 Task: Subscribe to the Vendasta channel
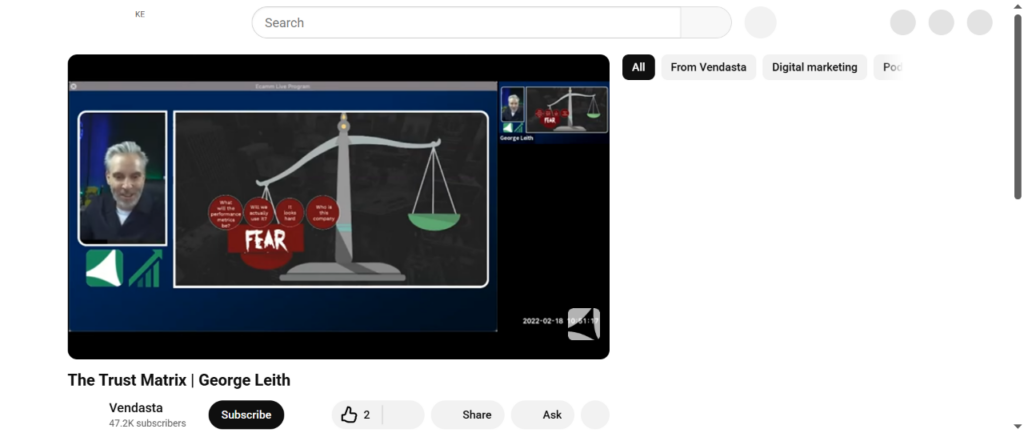pyautogui.click(x=246, y=415)
